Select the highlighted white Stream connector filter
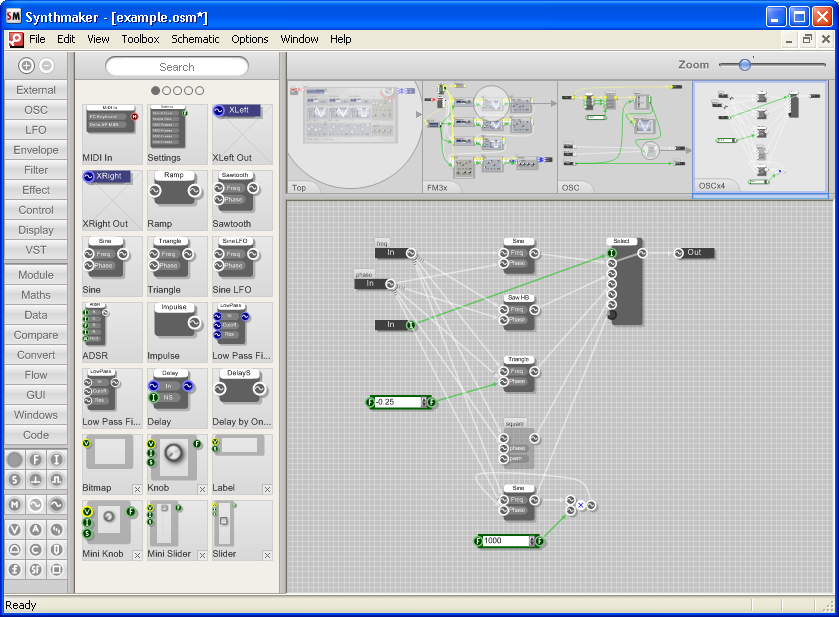 coord(35,504)
